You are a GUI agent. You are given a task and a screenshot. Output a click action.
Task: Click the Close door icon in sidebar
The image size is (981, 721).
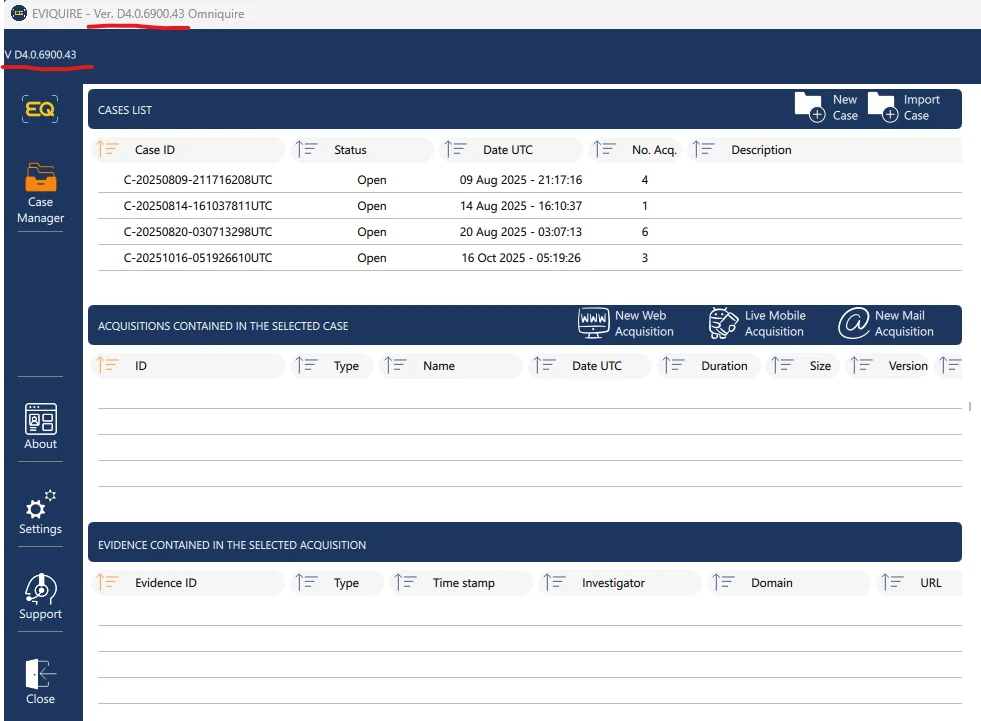(x=41, y=673)
